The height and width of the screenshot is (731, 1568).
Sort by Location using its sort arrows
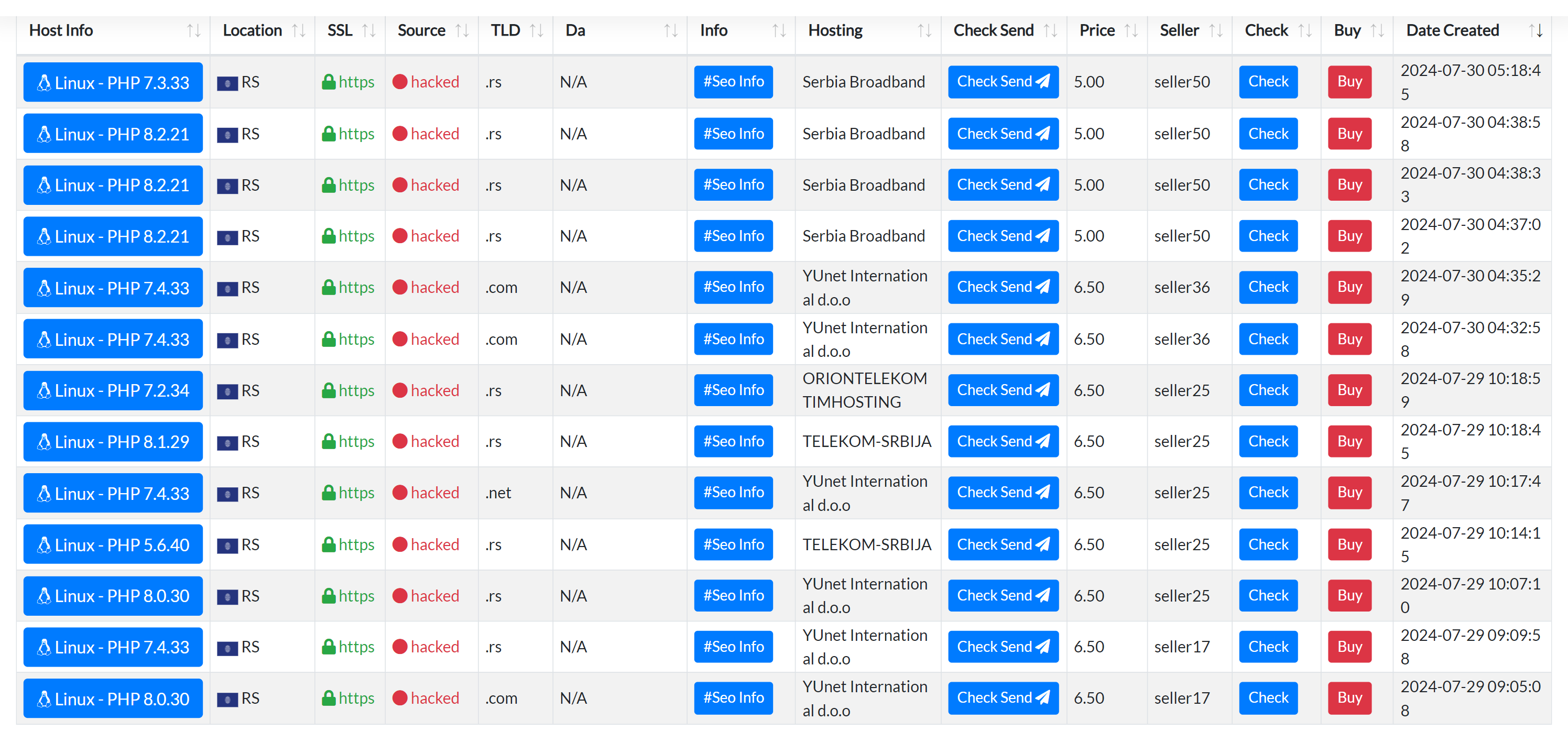[298, 30]
